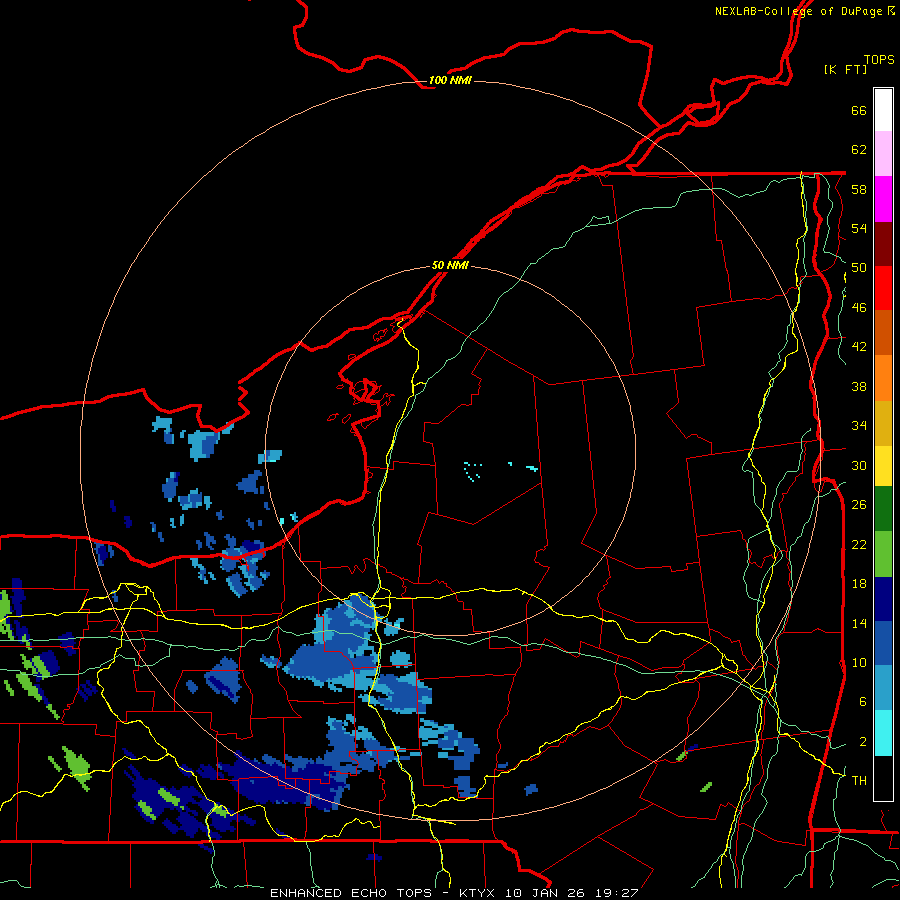
Task: Click the Enhanced Echo Tops KTYX caption
Action: [x=454, y=893]
